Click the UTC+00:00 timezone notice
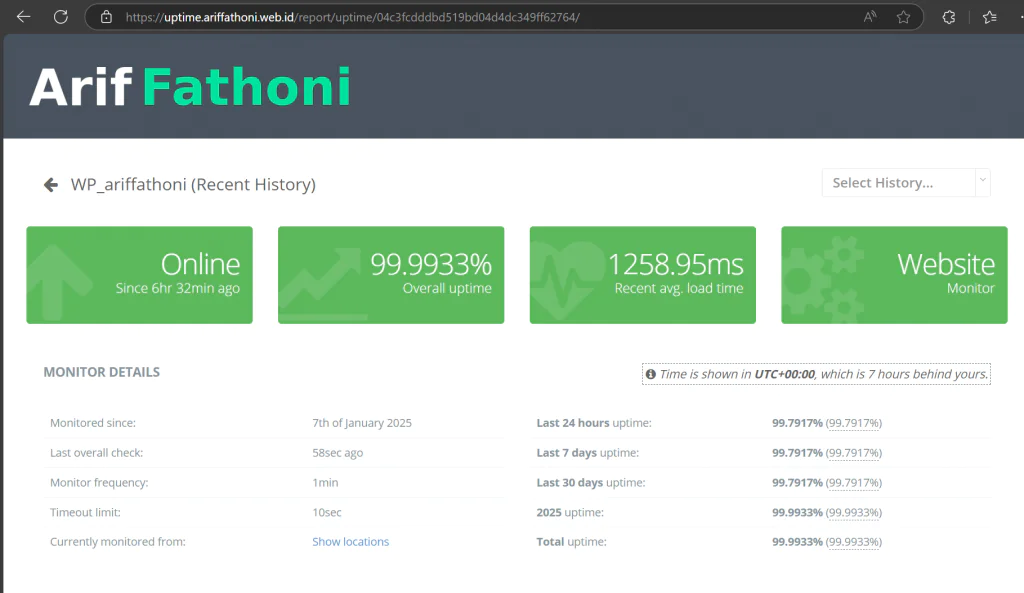The height and width of the screenshot is (593, 1024). tap(816, 374)
